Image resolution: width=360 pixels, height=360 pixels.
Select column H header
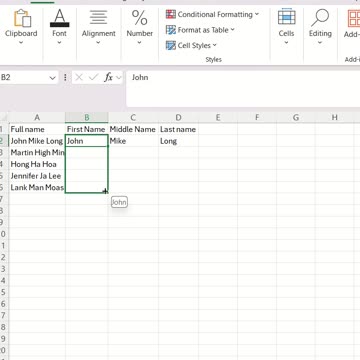pos(335,117)
